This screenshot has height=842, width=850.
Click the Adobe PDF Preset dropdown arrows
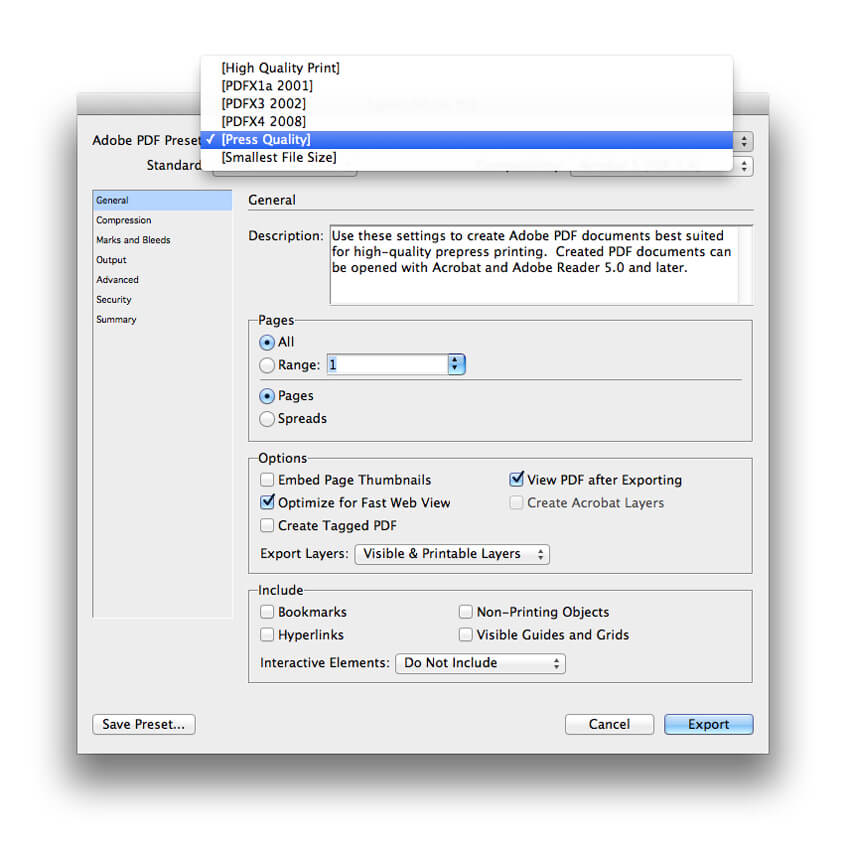744,142
